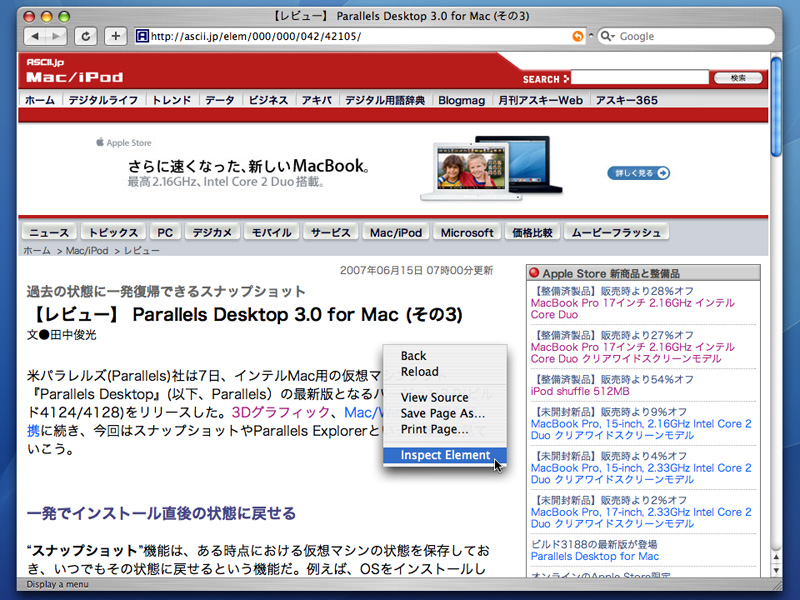Choose Save Page As… in context menu
800x600 pixels.
(x=445, y=413)
